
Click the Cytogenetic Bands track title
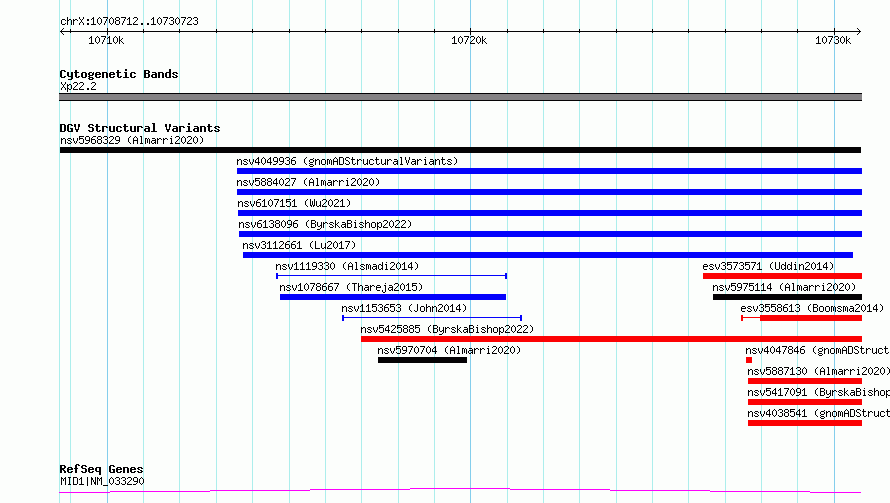click(x=119, y=74)
